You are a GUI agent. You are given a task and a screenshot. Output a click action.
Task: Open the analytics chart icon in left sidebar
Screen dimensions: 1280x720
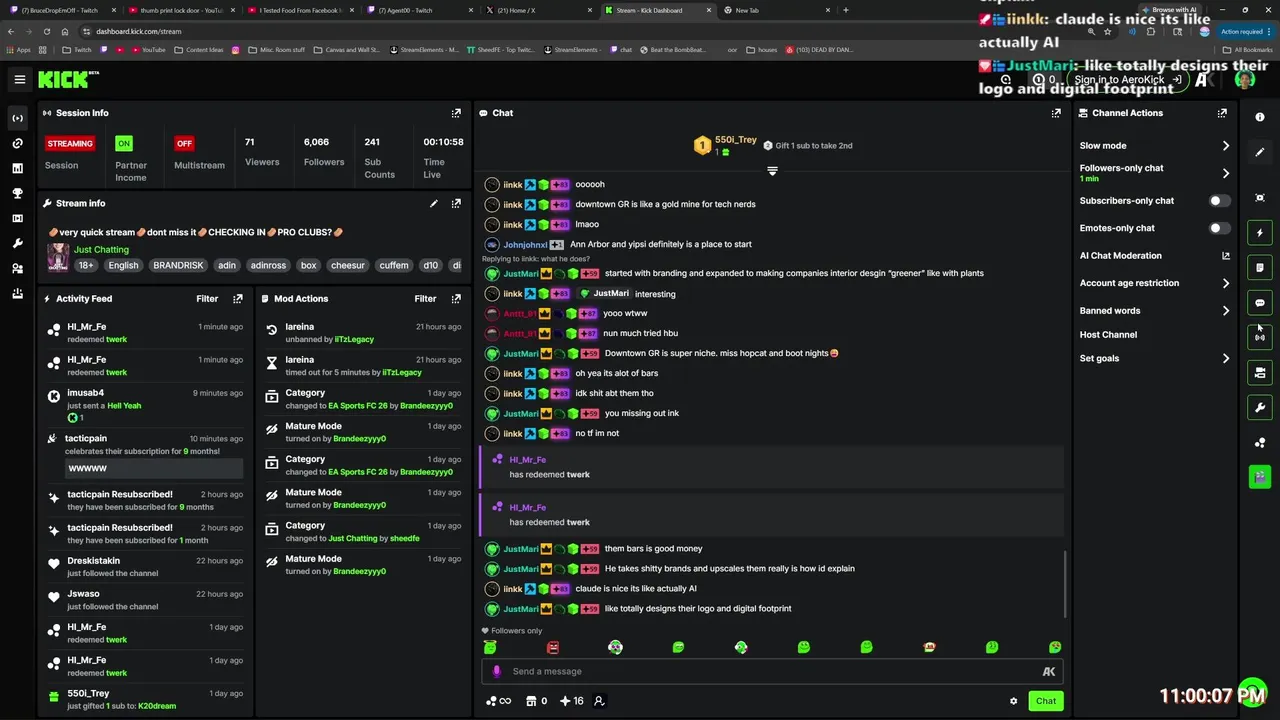tap(17, 168)
